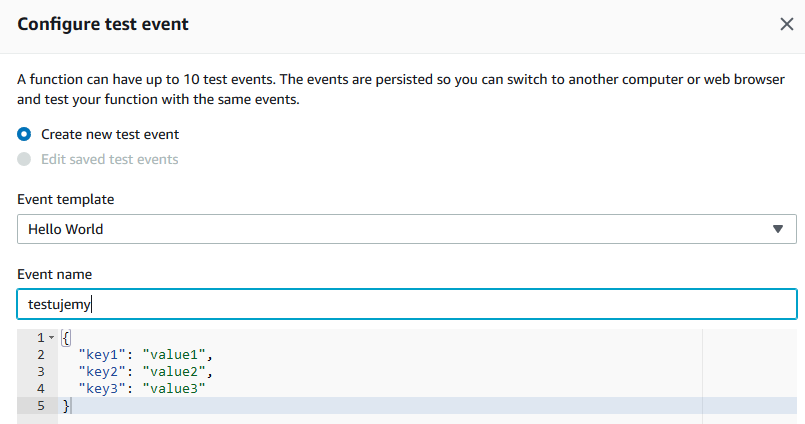The image size is (805, 424).
Task: Click line number 2 in the editor gutter
Action: click(x=41, y=355)
